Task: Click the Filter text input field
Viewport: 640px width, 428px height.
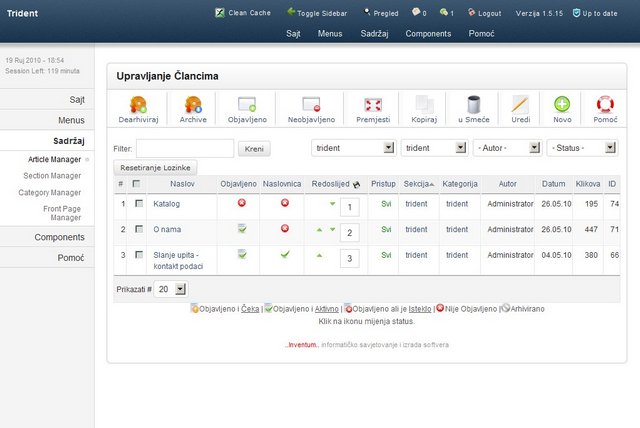Action: tap(184, 148)
